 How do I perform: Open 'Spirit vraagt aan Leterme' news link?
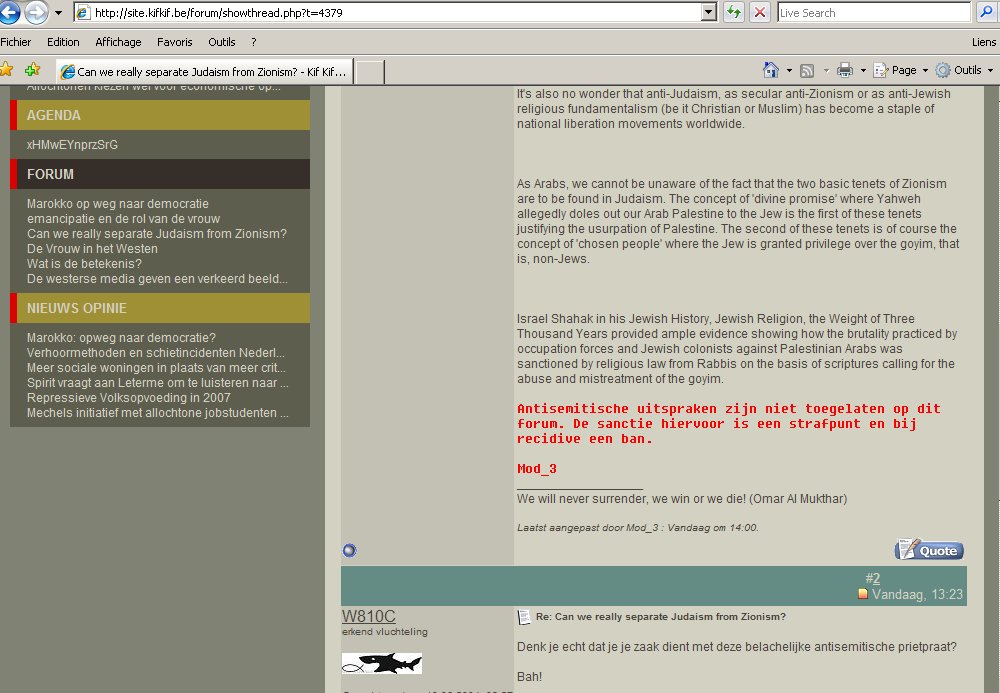(158, 383)
